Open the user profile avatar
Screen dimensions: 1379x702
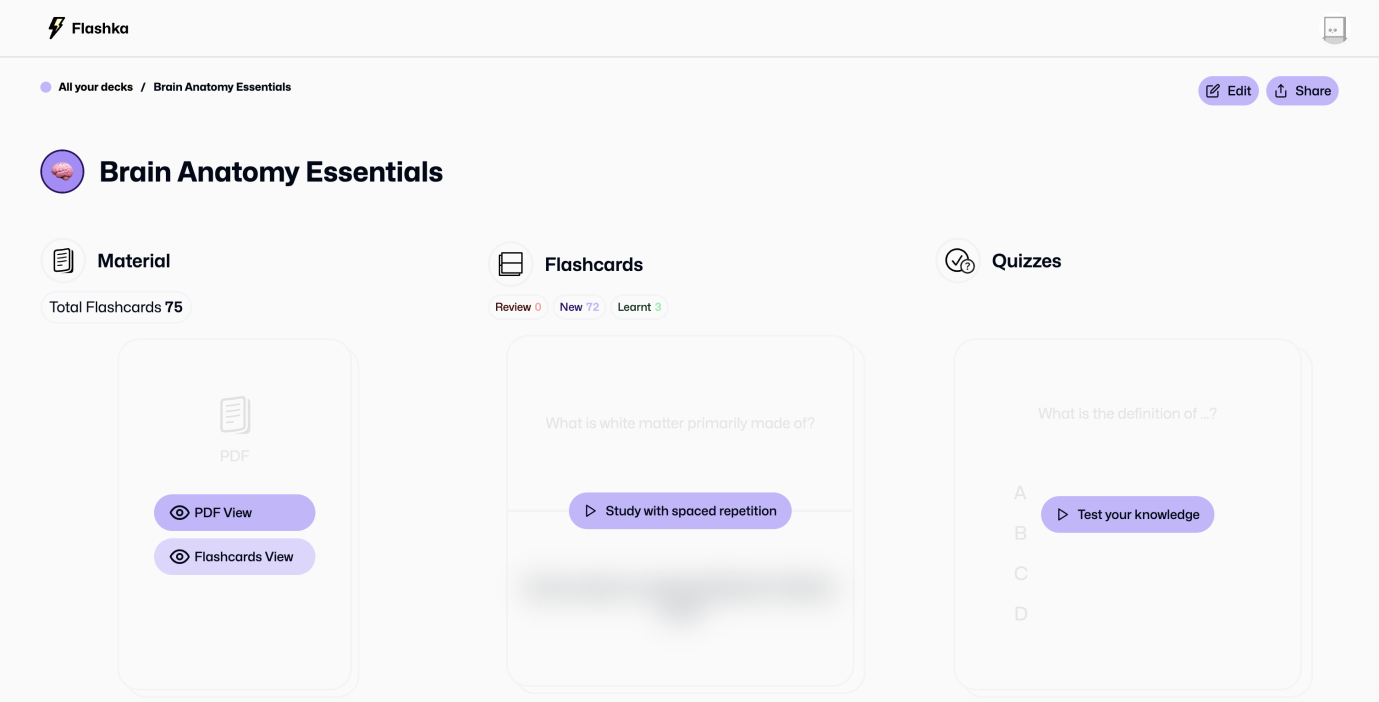click(1334, 29)
